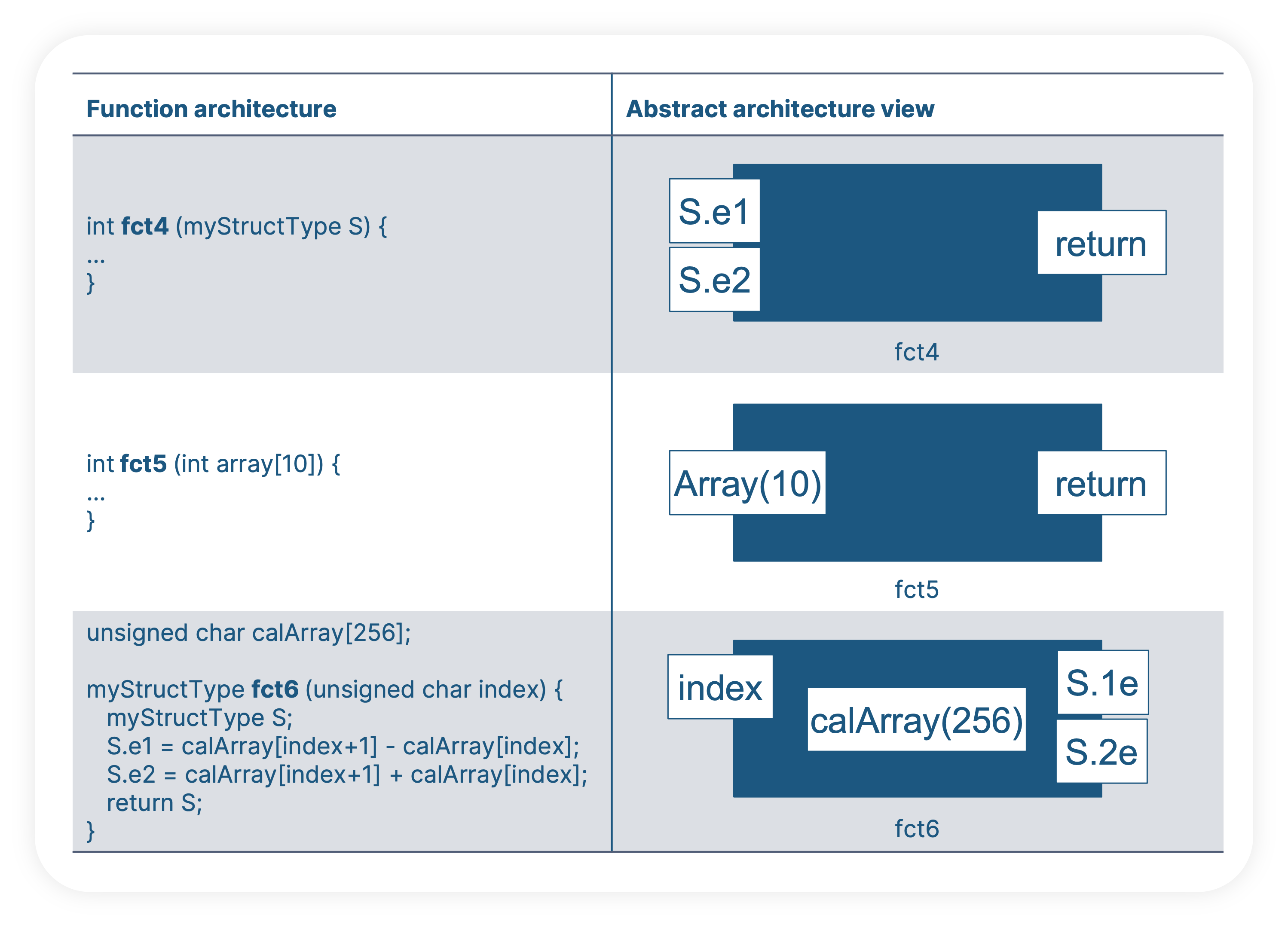
Task: Click the S.e2 input port box
Action: pos(714,279)
